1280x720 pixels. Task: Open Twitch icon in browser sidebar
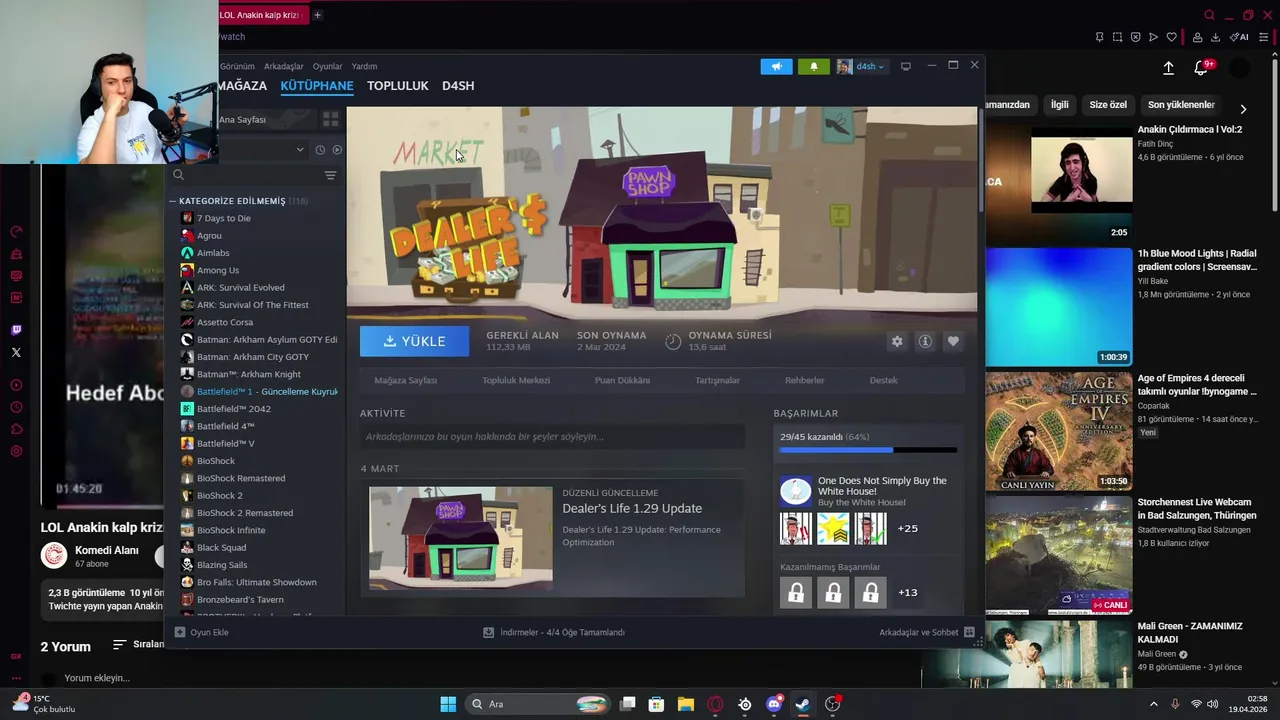coord(16,330)
